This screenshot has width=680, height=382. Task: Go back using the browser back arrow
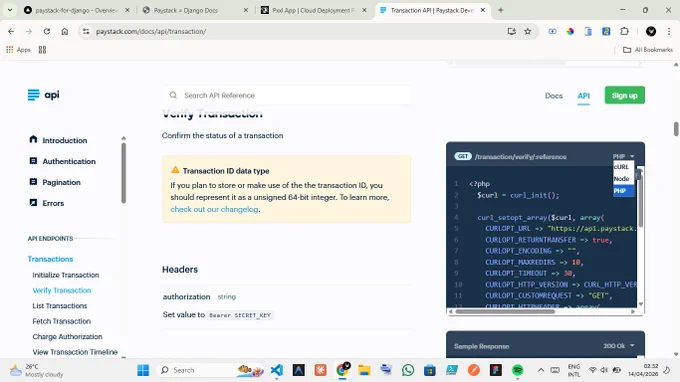(x=11, y=31)
